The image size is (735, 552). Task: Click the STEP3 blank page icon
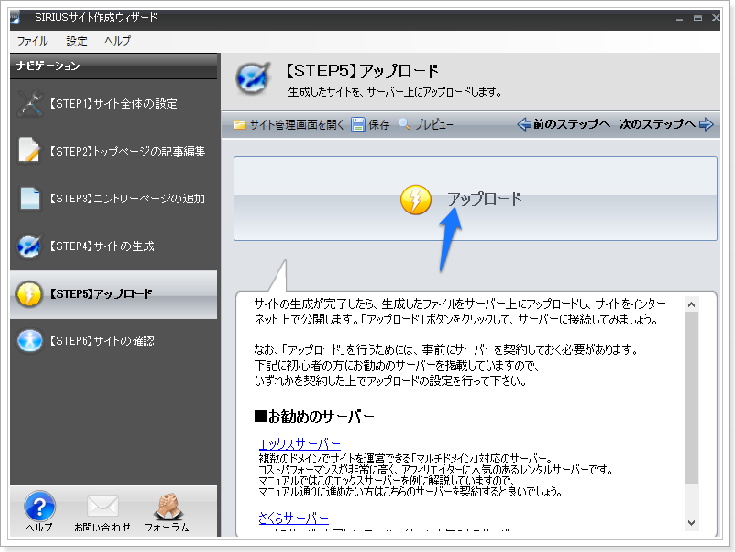[30, 198]
